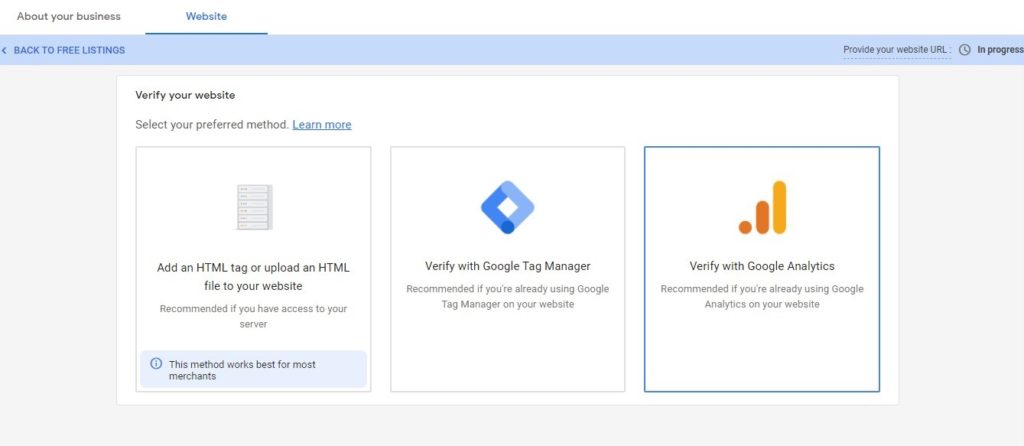Go back to free listings
Image resolution: width=1024 pixels, height=446 pixels.
(x=69, y=50)
